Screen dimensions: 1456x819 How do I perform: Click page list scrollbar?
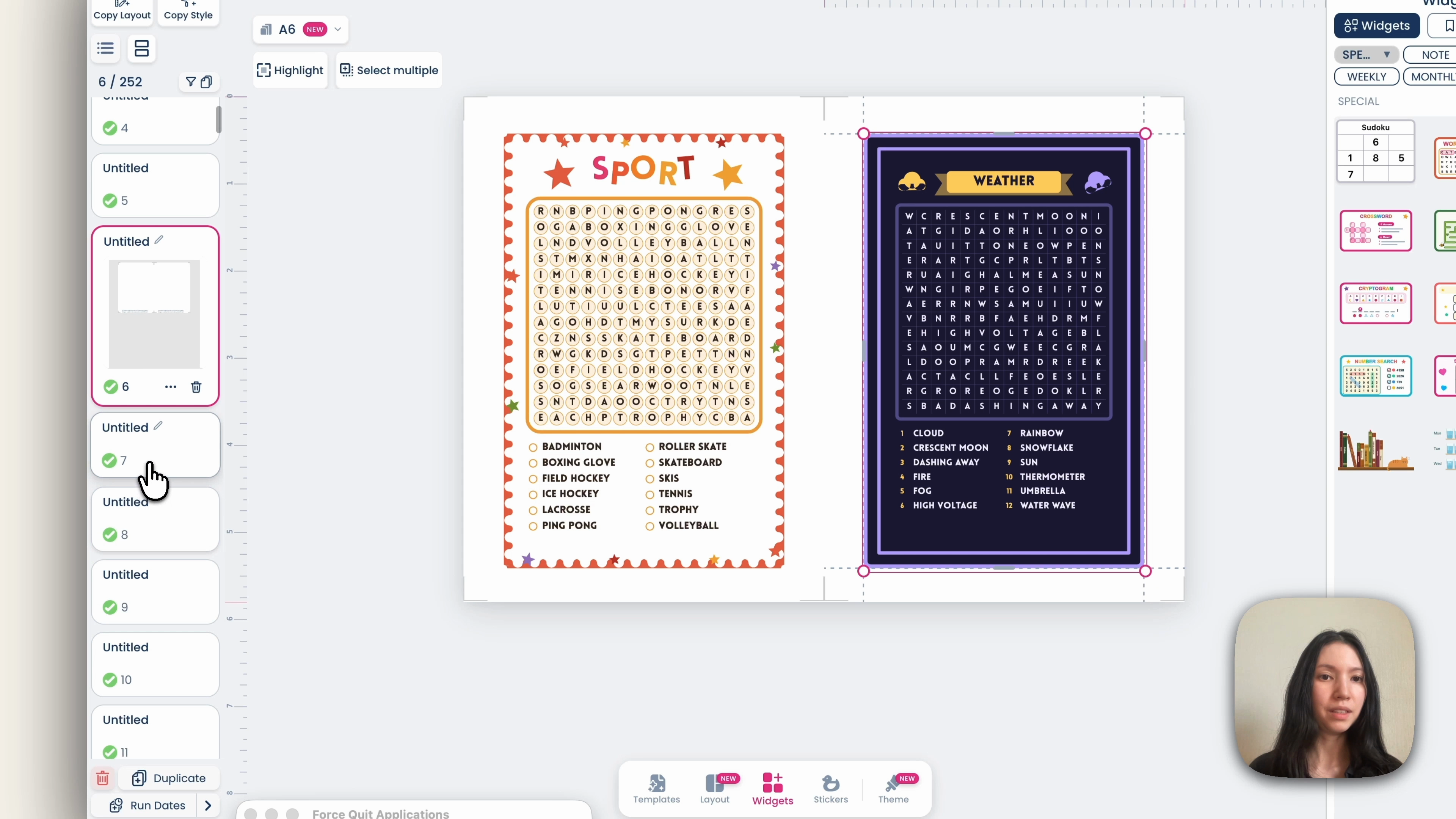(218, 120)
